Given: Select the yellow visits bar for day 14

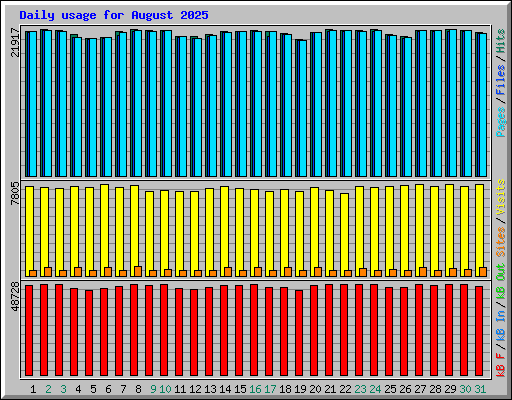Looking at the screenshot, I should [224, 231].
